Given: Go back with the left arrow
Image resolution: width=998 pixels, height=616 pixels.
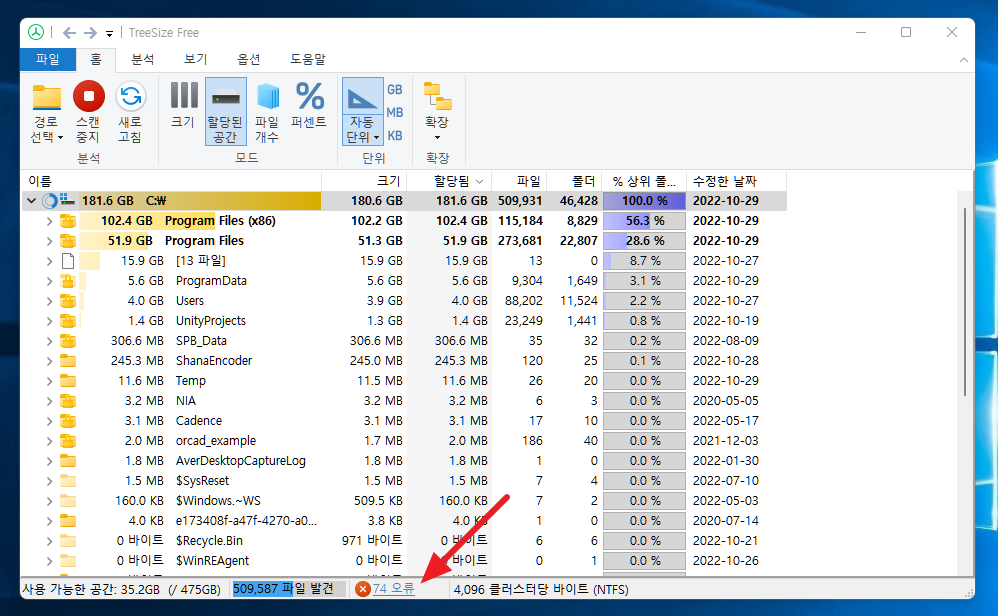Looking at the screenshot, I should click(69, 32).
